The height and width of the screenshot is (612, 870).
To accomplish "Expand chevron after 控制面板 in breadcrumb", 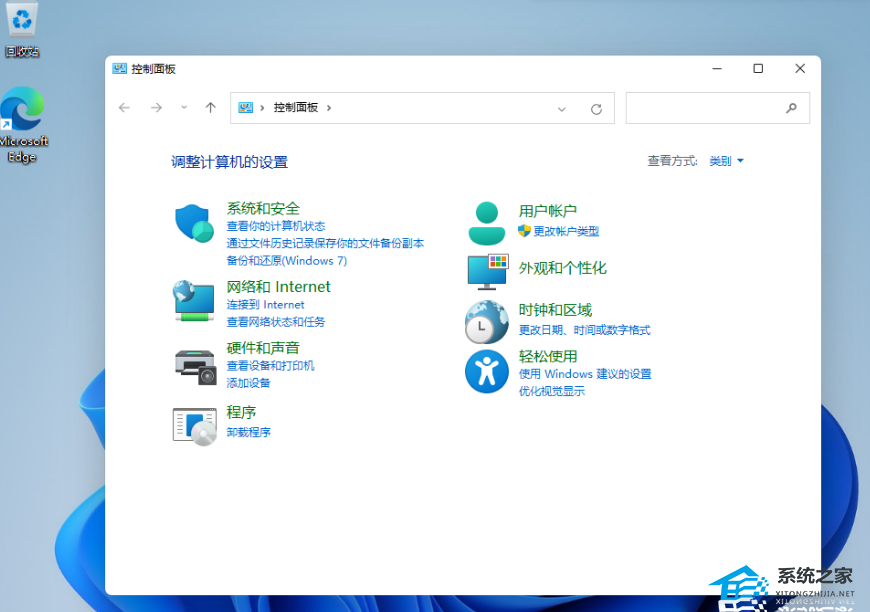I will (x=328, y=108).
